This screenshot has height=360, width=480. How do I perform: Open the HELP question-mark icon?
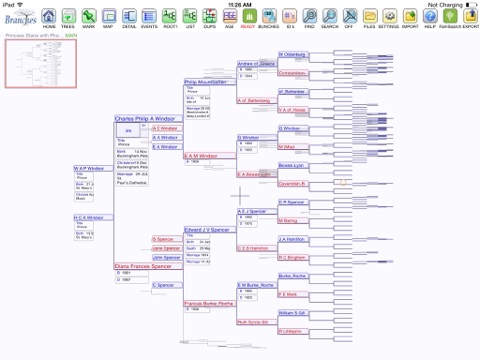(x=430, y=16)
